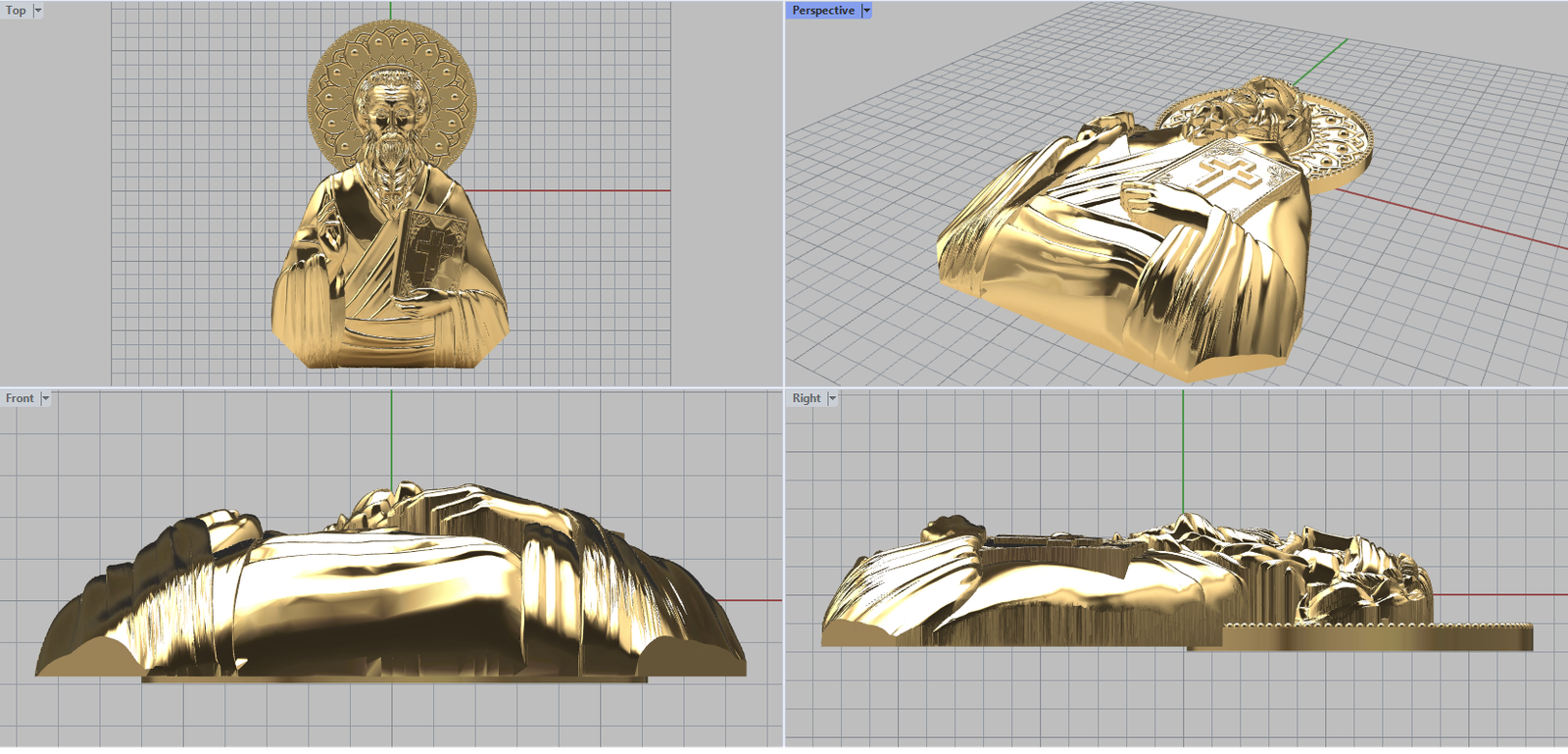Open the Top viewport dropdown menu arrow
This screenshot has width=1568, height=754.
pos(38,11)
